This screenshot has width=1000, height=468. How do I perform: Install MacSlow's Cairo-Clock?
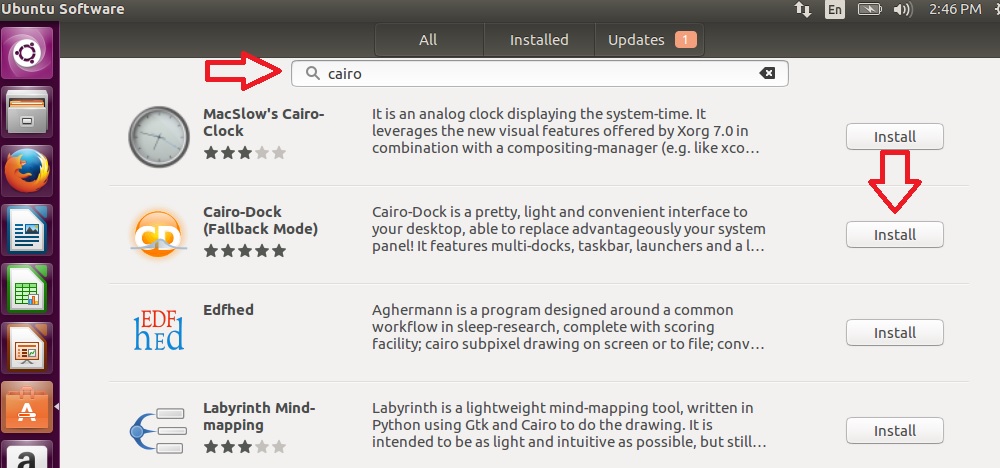click(894, 136)
